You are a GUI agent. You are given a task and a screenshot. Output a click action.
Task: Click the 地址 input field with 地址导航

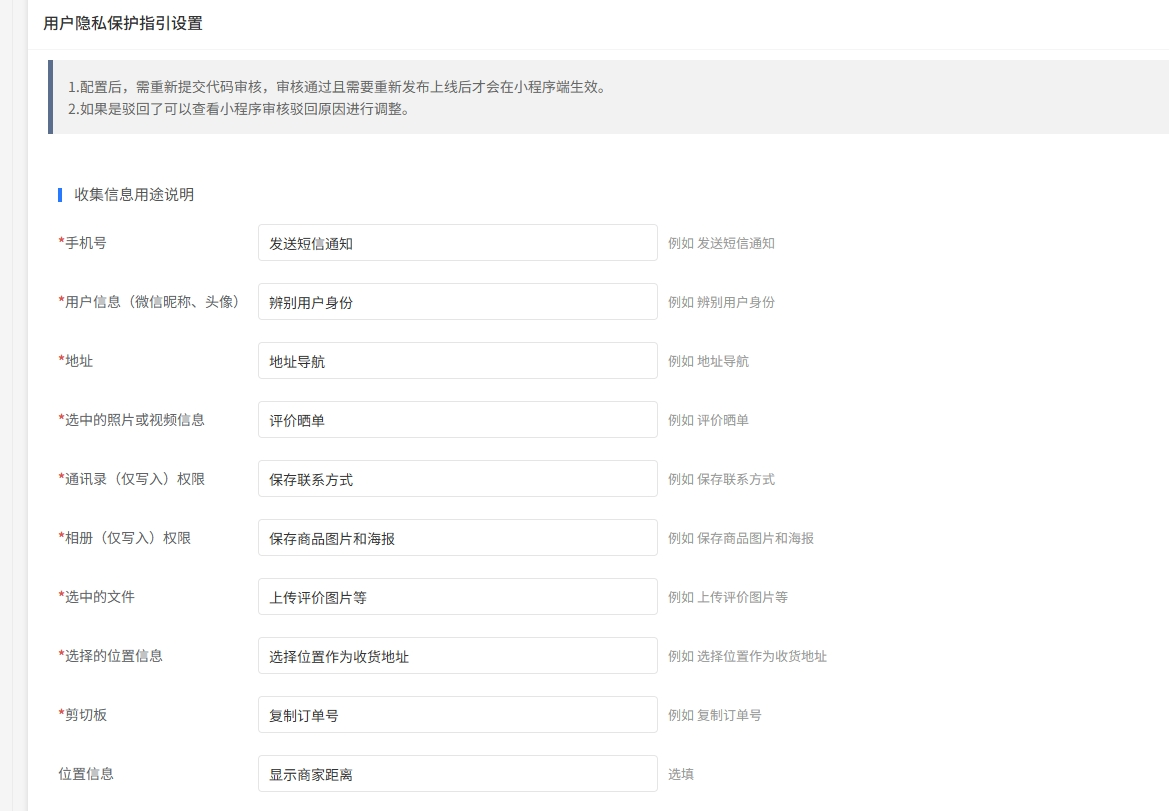(x=457, y=361)
